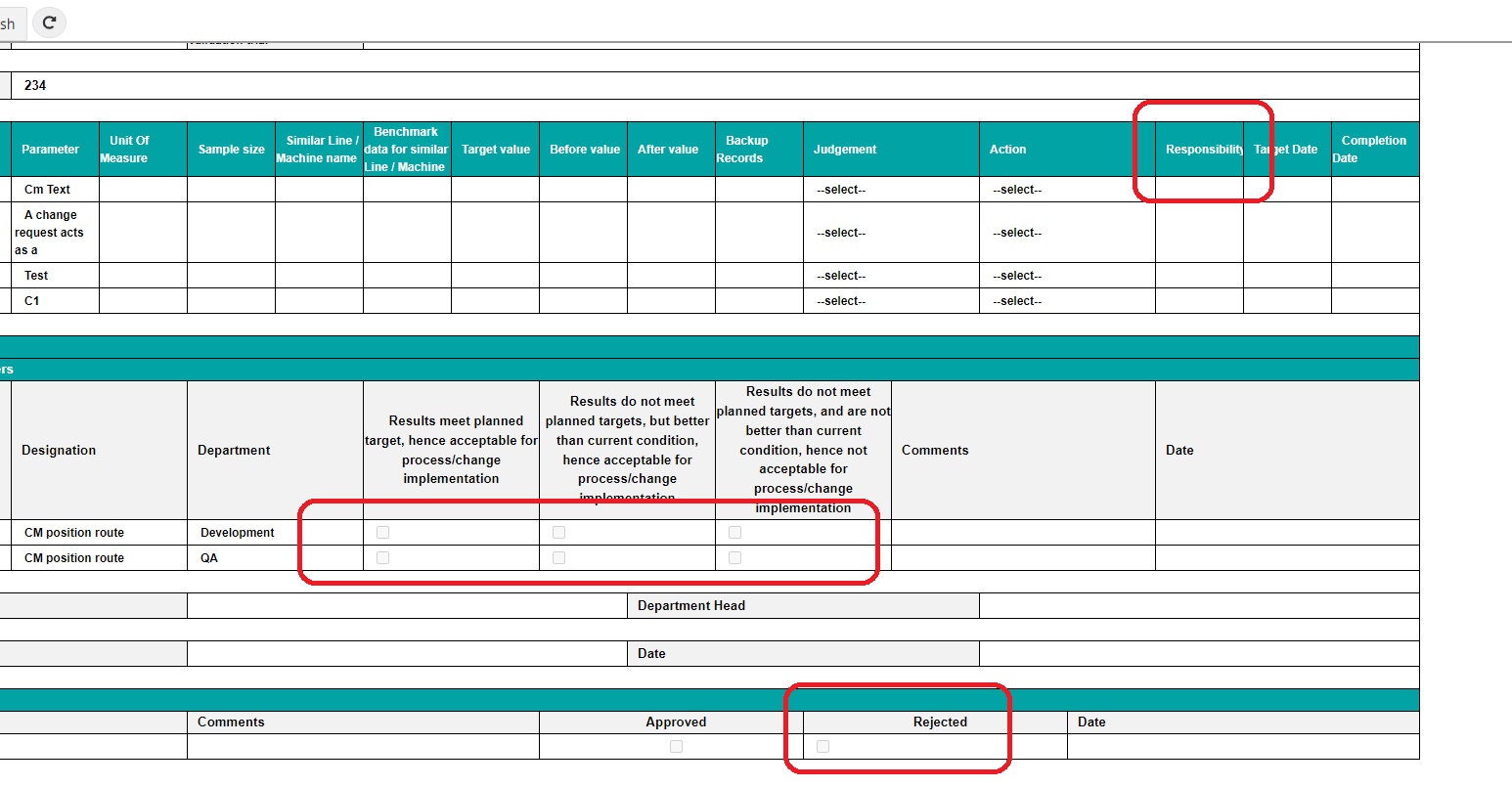
Task: Enable the Rejected checkbox
Action: tap(823, 747)
